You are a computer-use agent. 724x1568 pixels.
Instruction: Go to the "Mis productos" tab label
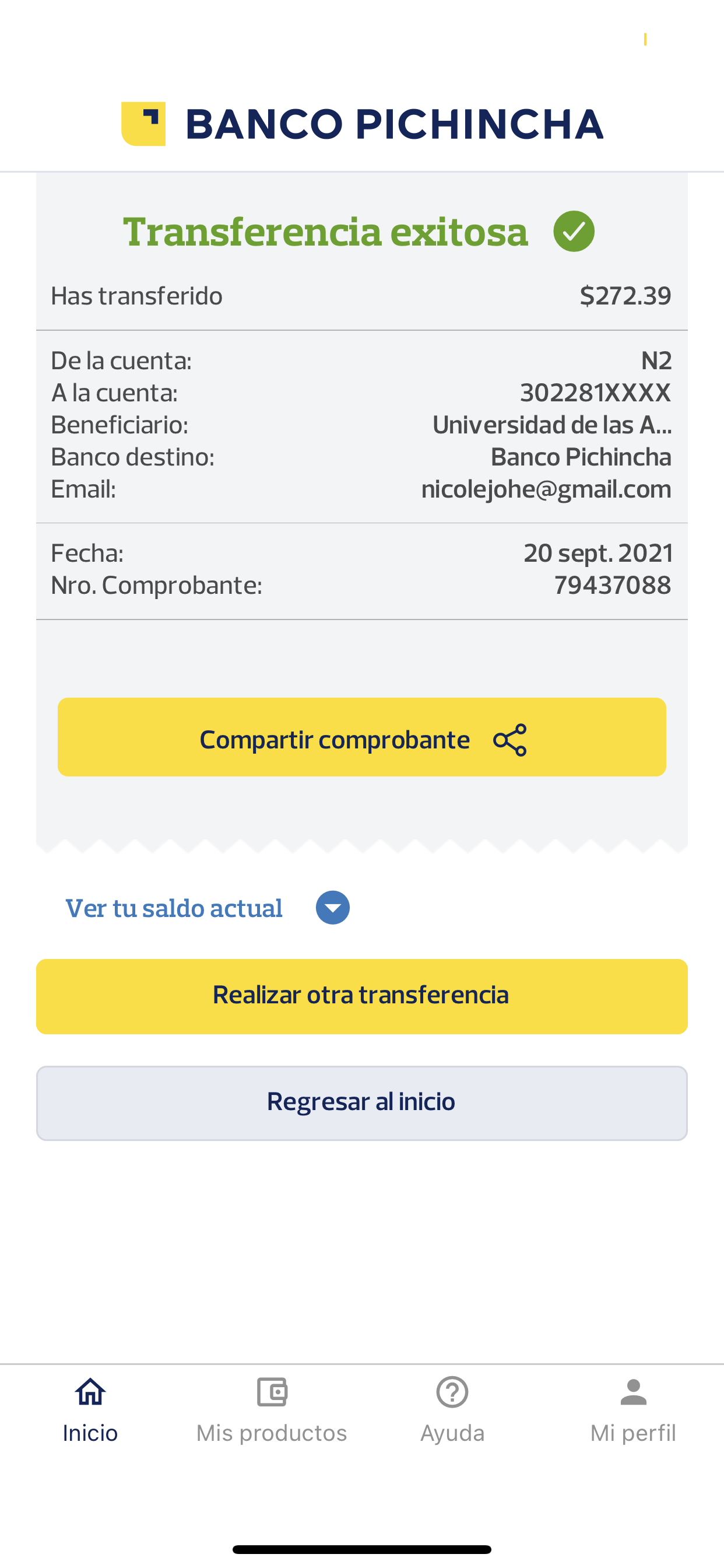click(x=271, y=1433)
